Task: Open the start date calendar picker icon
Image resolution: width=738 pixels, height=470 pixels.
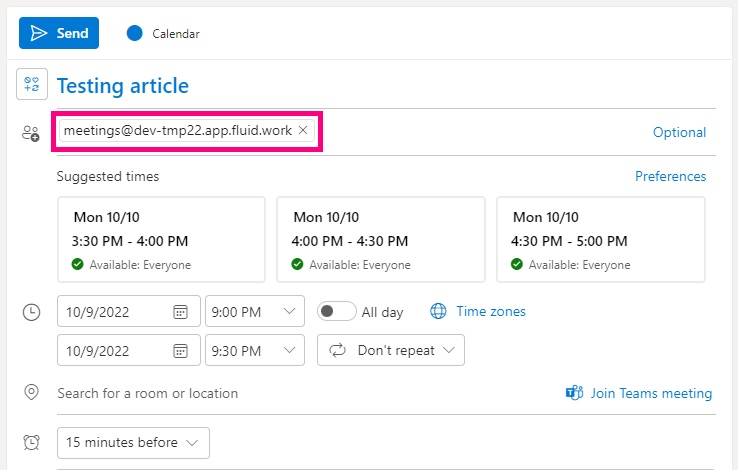Action: 180,311
